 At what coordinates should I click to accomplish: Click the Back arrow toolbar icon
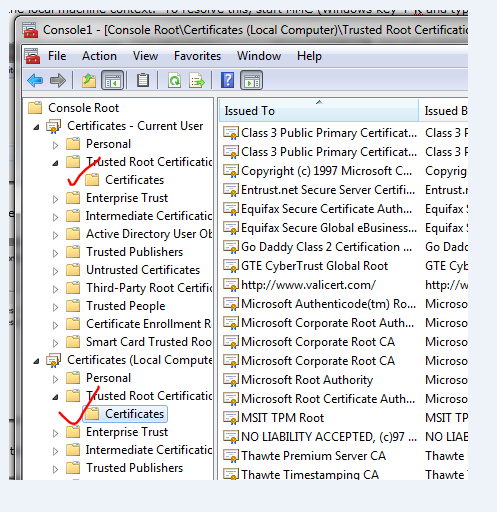(35, 80)
